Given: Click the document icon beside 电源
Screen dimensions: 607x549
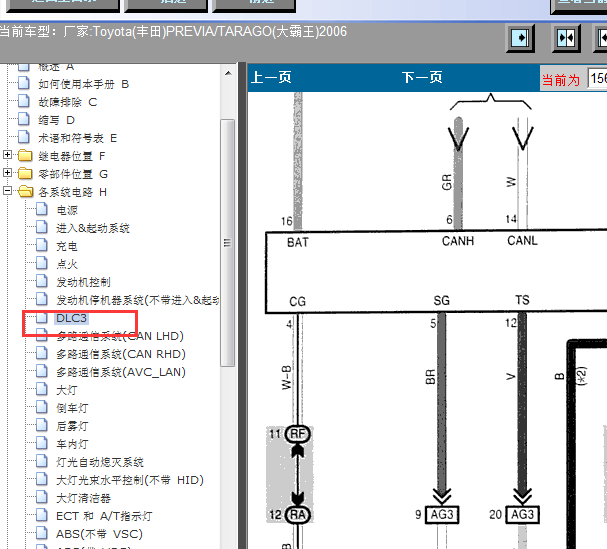Looking at the screenshot, I should (42, 209).
